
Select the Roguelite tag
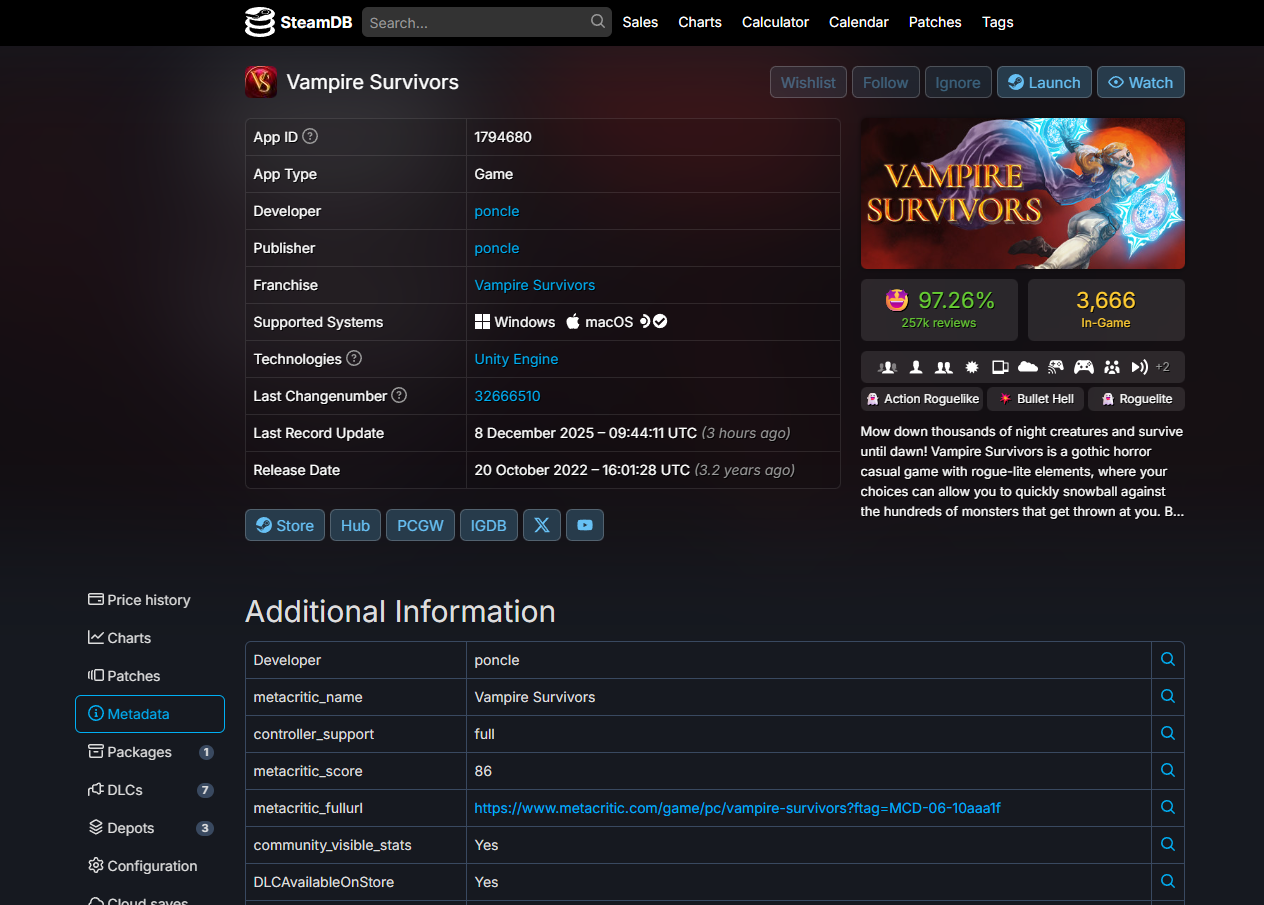(x=1136, y=399)
